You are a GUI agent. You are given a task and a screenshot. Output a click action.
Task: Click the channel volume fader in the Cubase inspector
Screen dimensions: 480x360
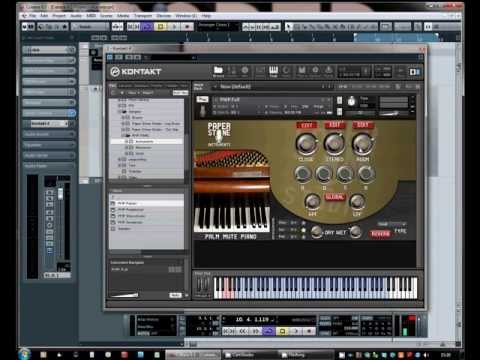point(60,194)
